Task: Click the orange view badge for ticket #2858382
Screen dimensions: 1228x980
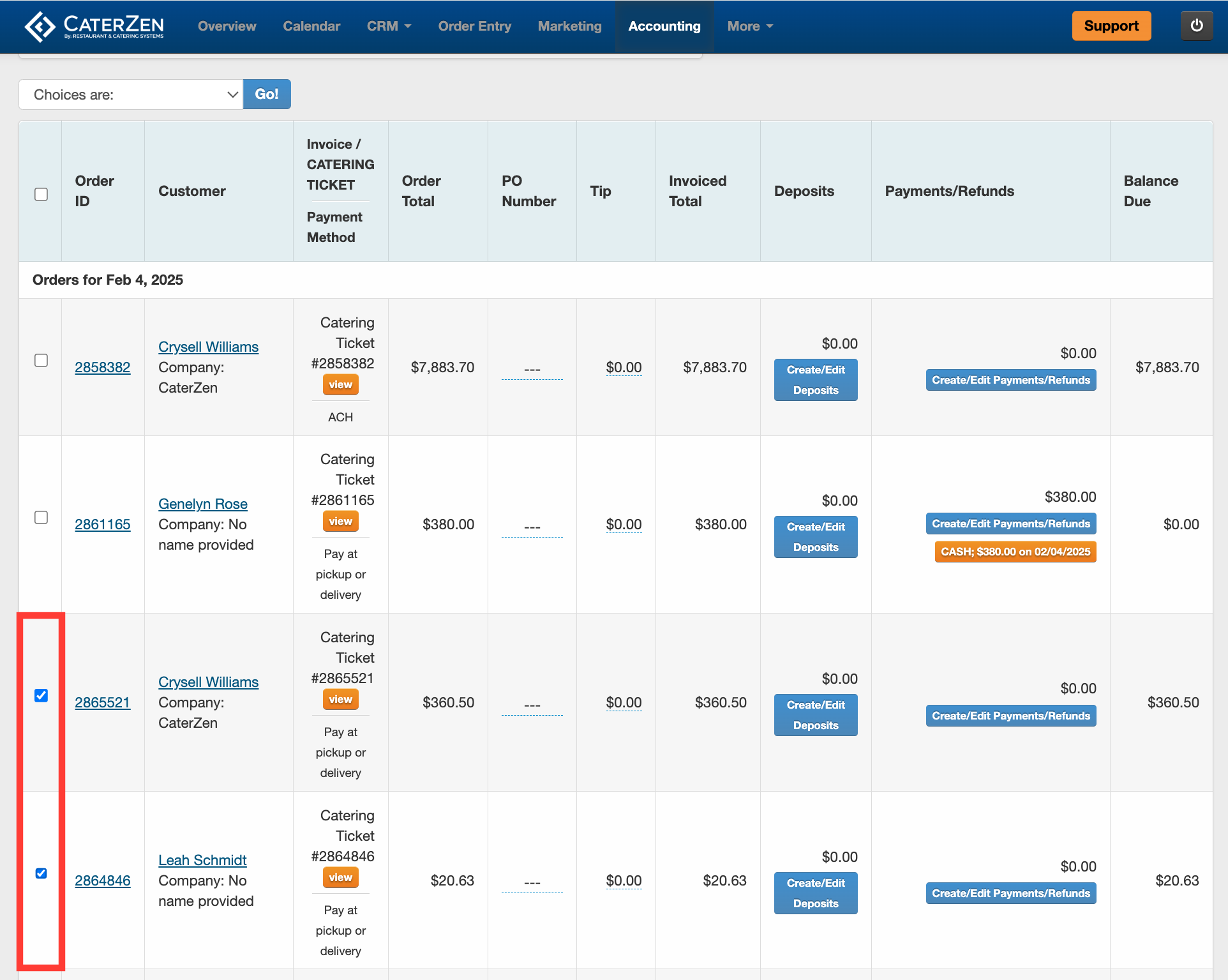Action: [340, 385]
